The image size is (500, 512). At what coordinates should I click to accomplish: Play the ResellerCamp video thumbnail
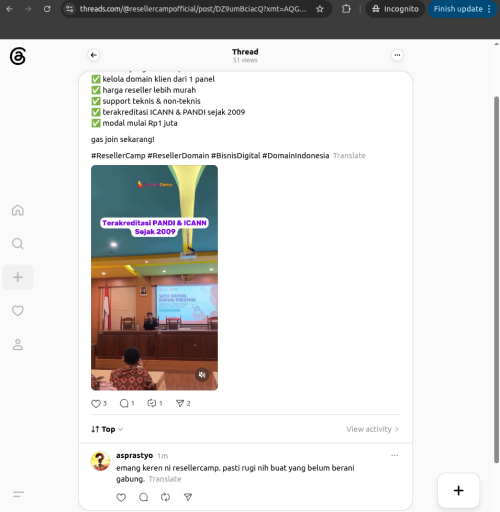coord(154,278)
